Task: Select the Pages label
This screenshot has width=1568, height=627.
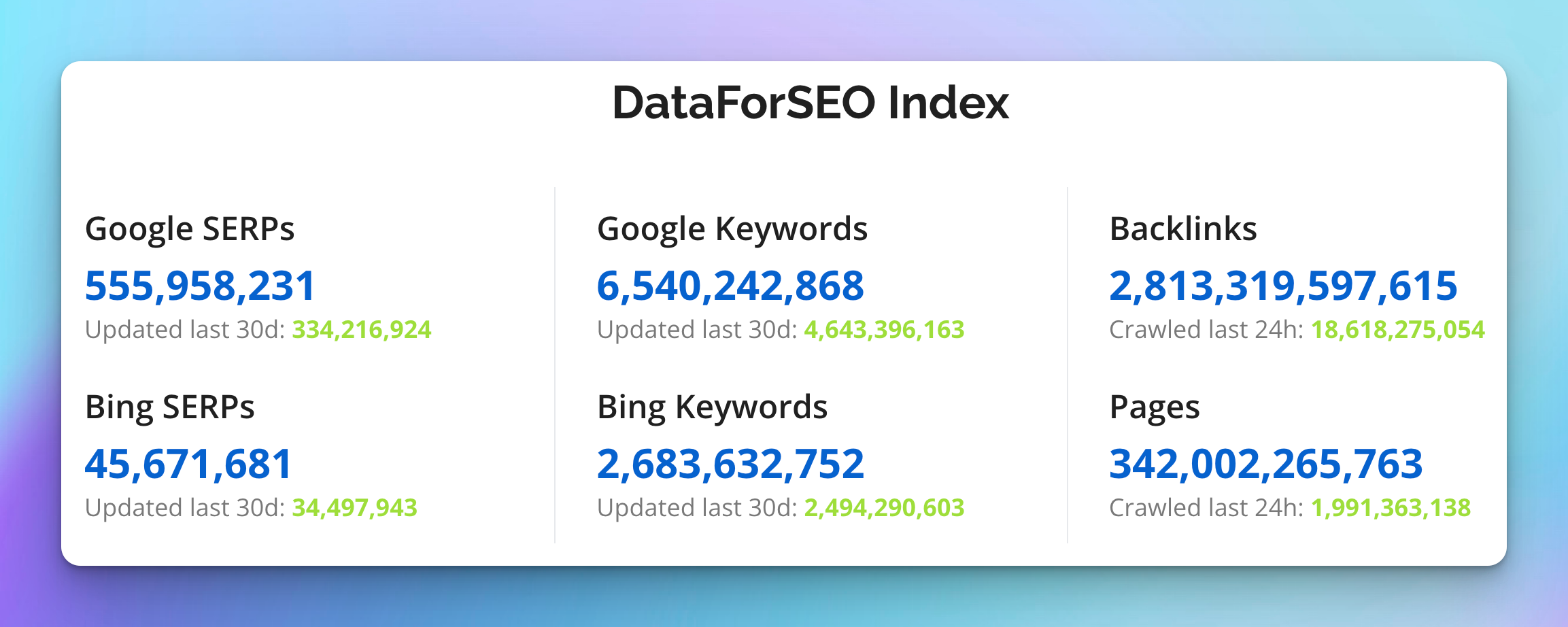Action: 1155,407
